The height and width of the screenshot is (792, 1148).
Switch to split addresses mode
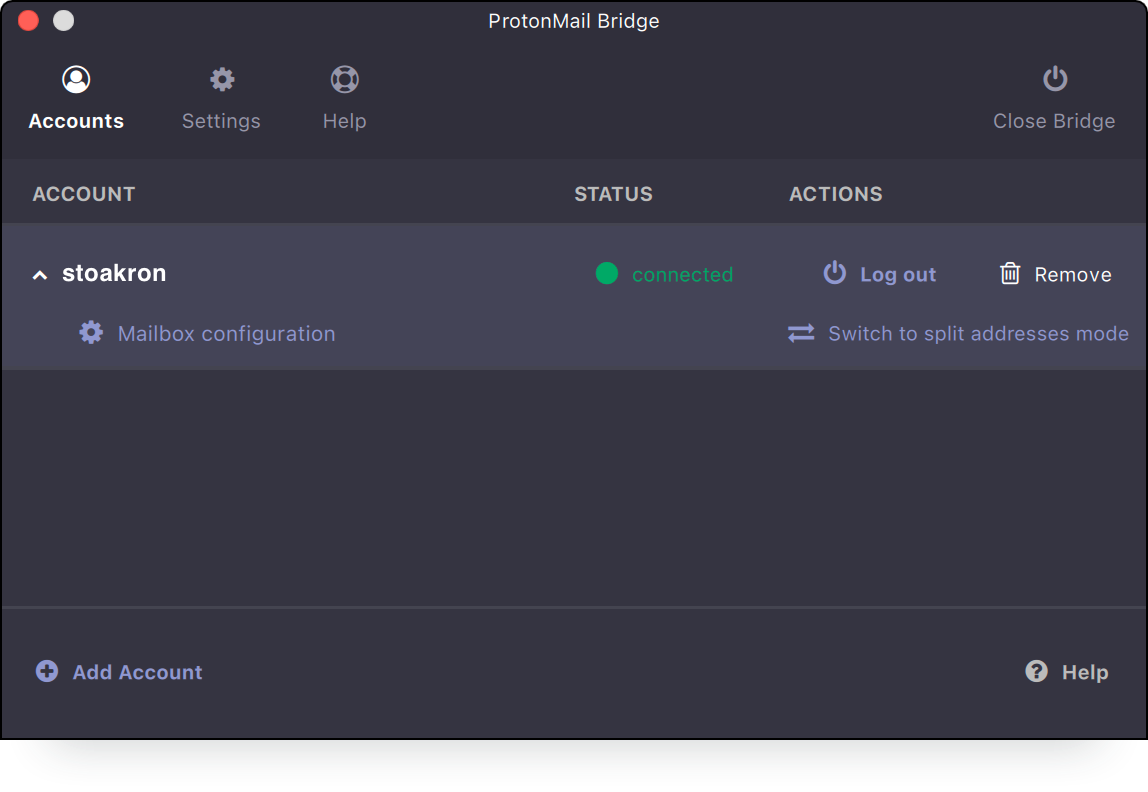(978, 334)
